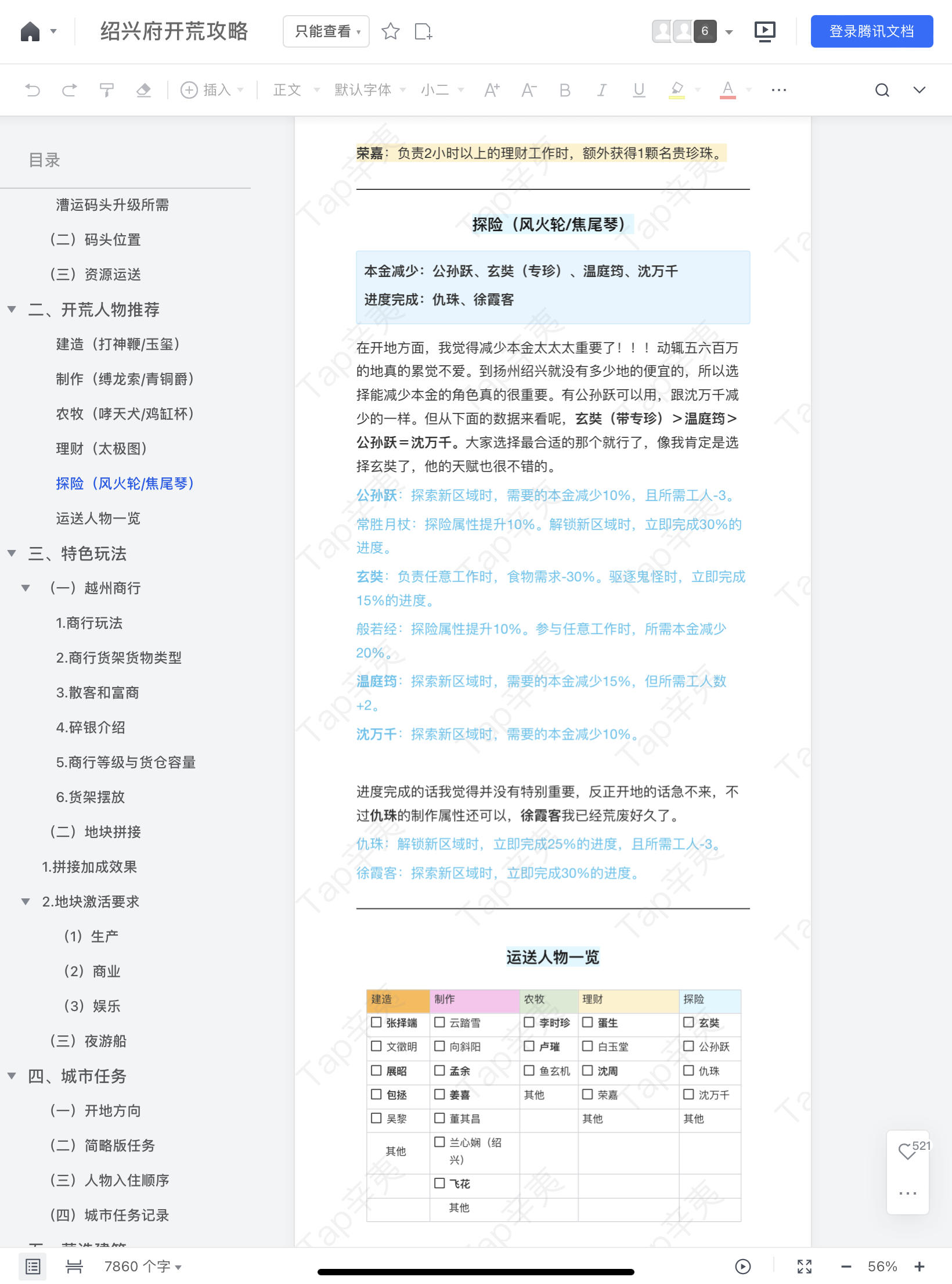Zoom in with plus button
The image size is (952, 1284).
[919, 1267]
